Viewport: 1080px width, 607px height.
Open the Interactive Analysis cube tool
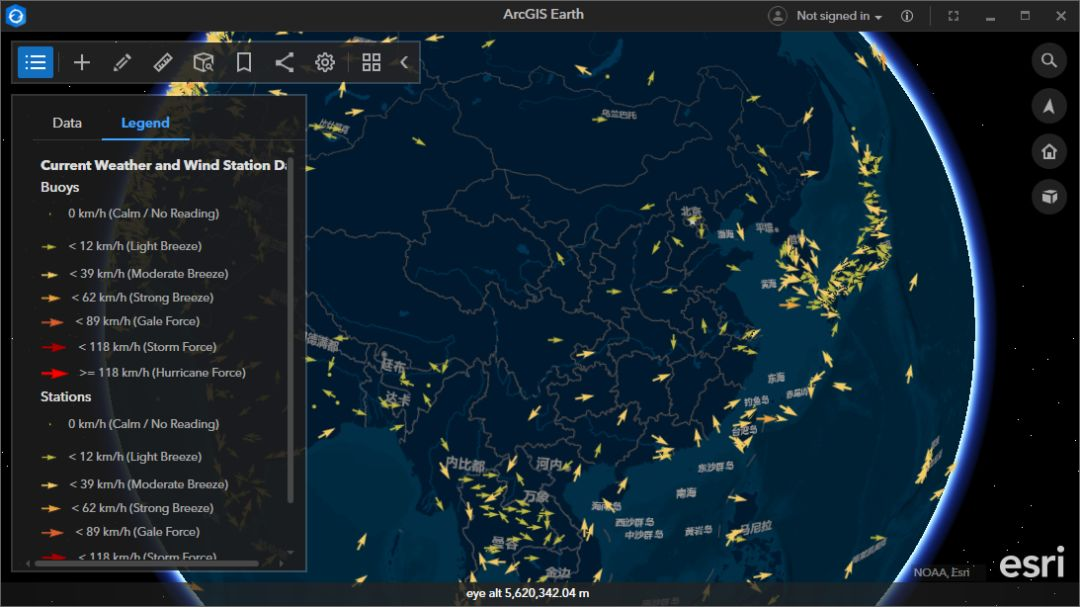[203, 62]
